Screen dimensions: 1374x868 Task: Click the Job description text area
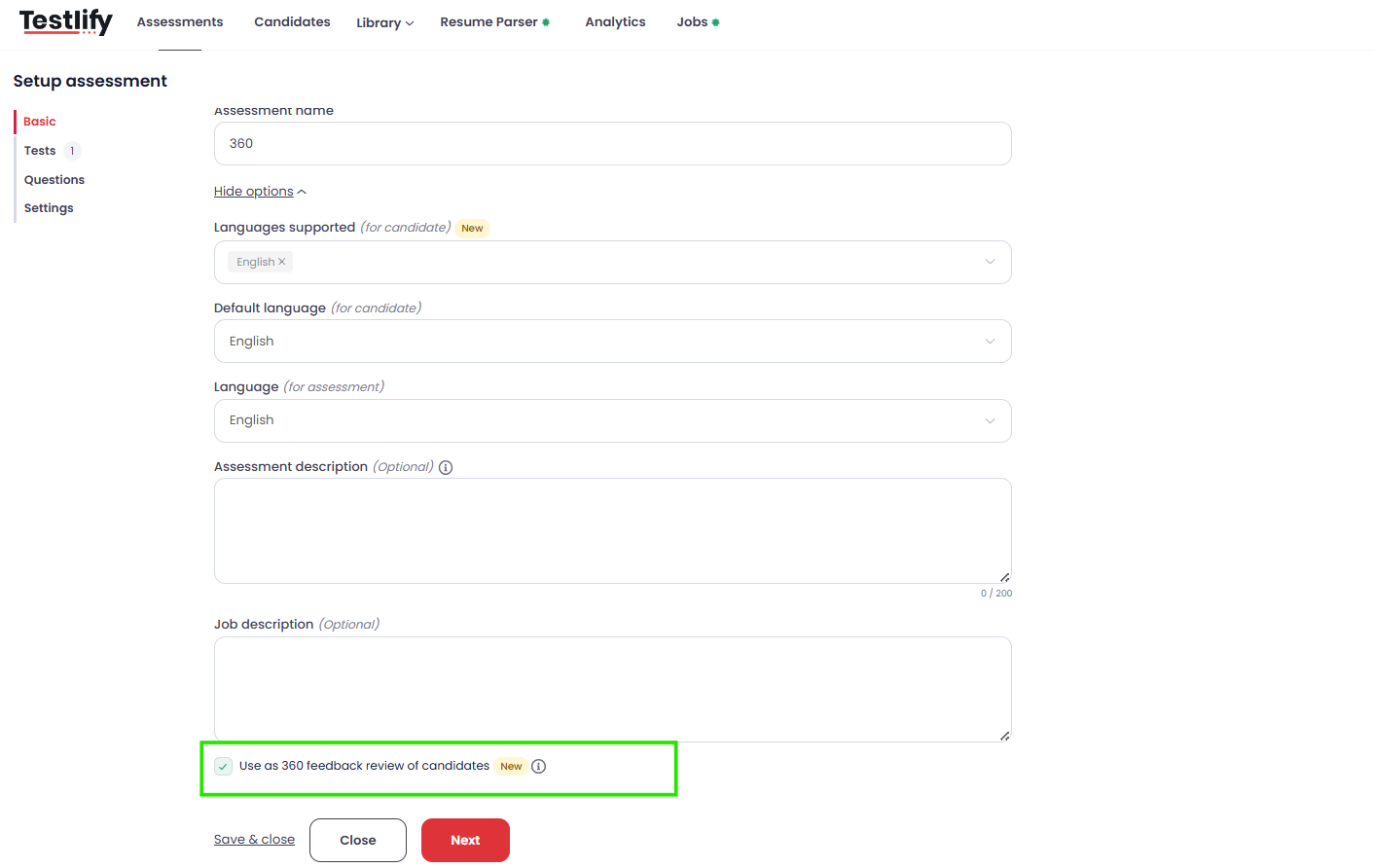613,689
